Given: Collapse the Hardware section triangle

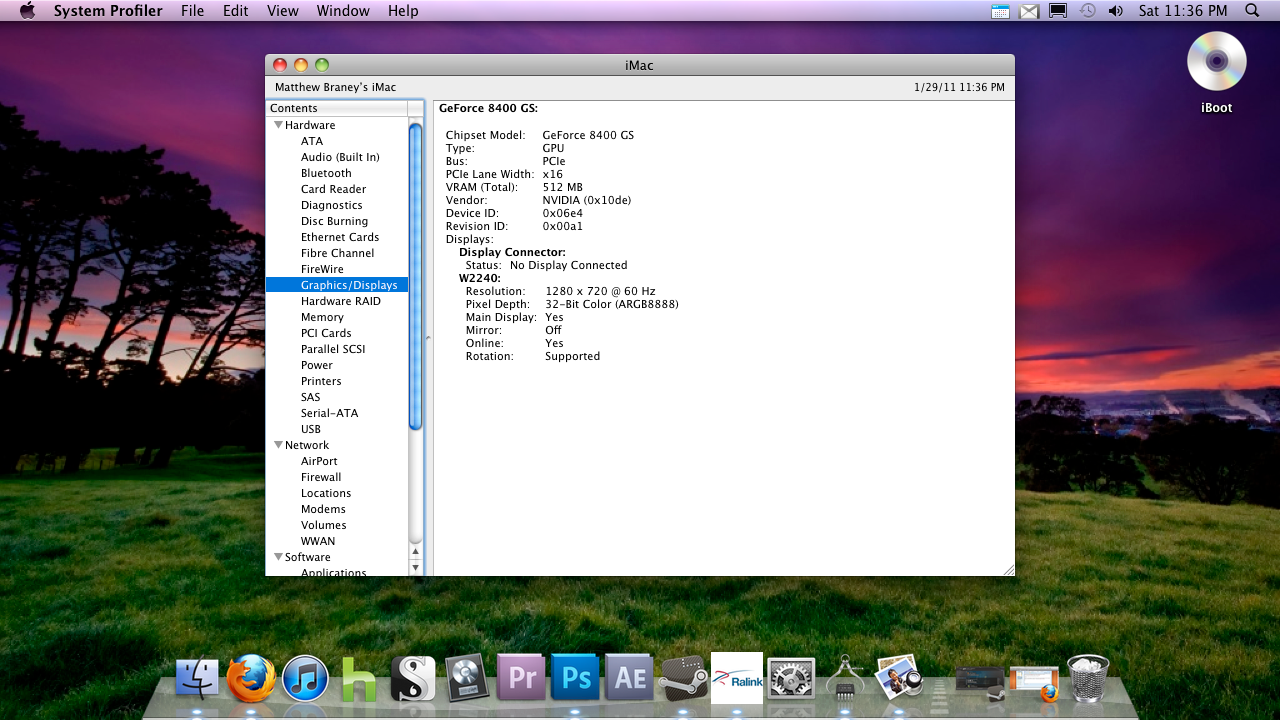Looking at the screenshot, I should click(x=278, y=125).
